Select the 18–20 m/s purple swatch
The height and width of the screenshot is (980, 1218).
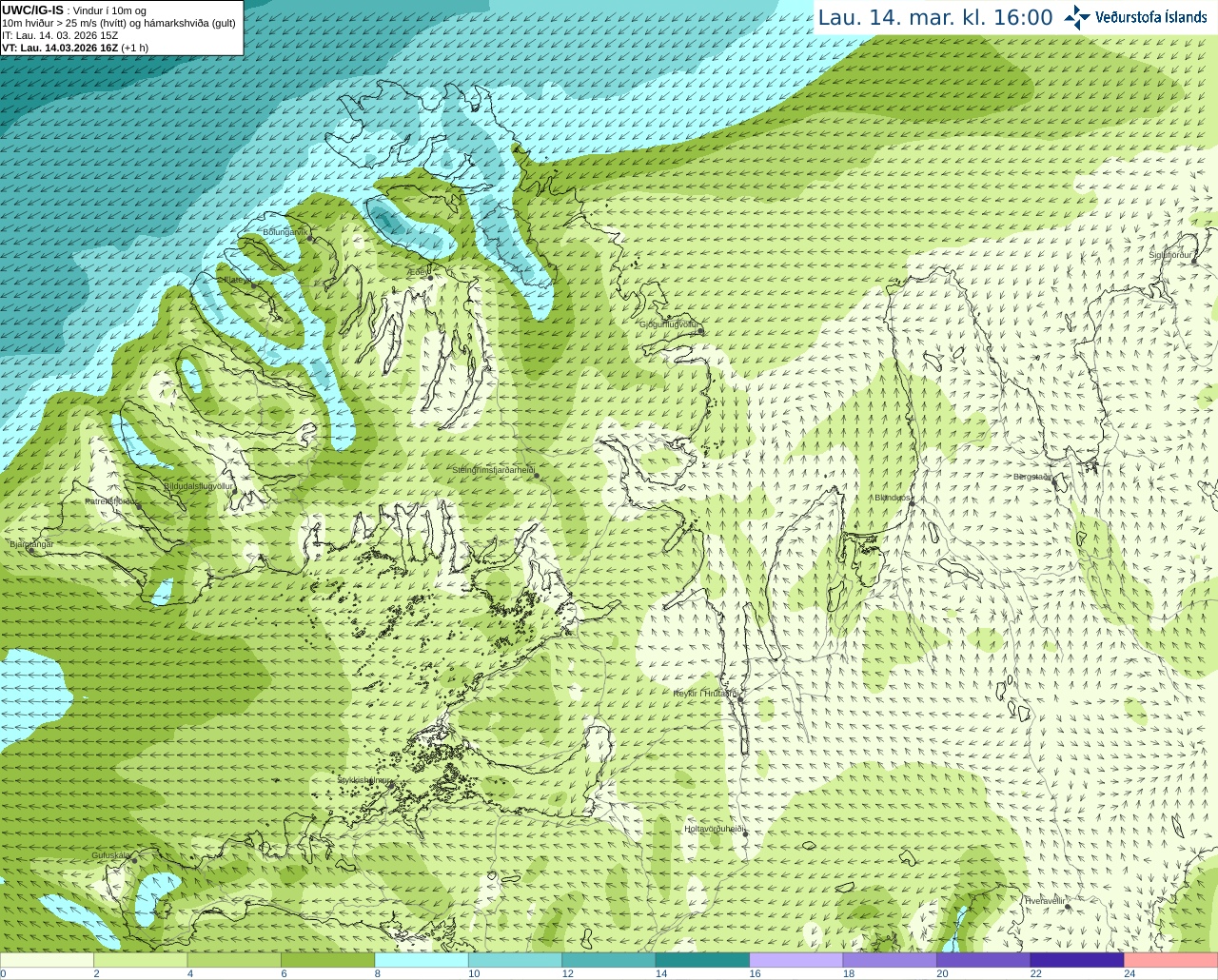pyautogui.click(x=890, y=960)
